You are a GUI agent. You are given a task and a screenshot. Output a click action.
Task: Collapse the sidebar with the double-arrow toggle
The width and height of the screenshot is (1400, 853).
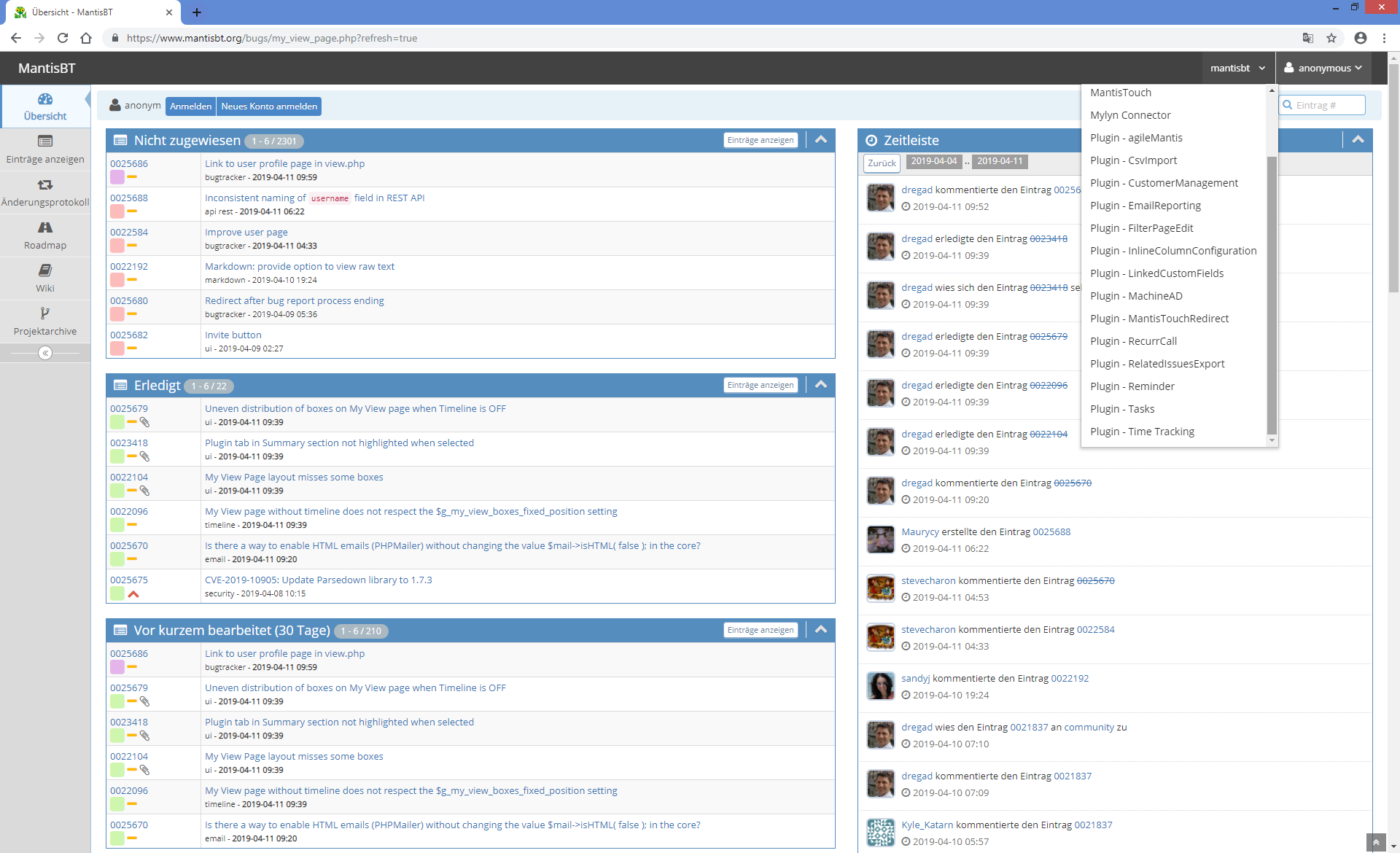[45, 353]
